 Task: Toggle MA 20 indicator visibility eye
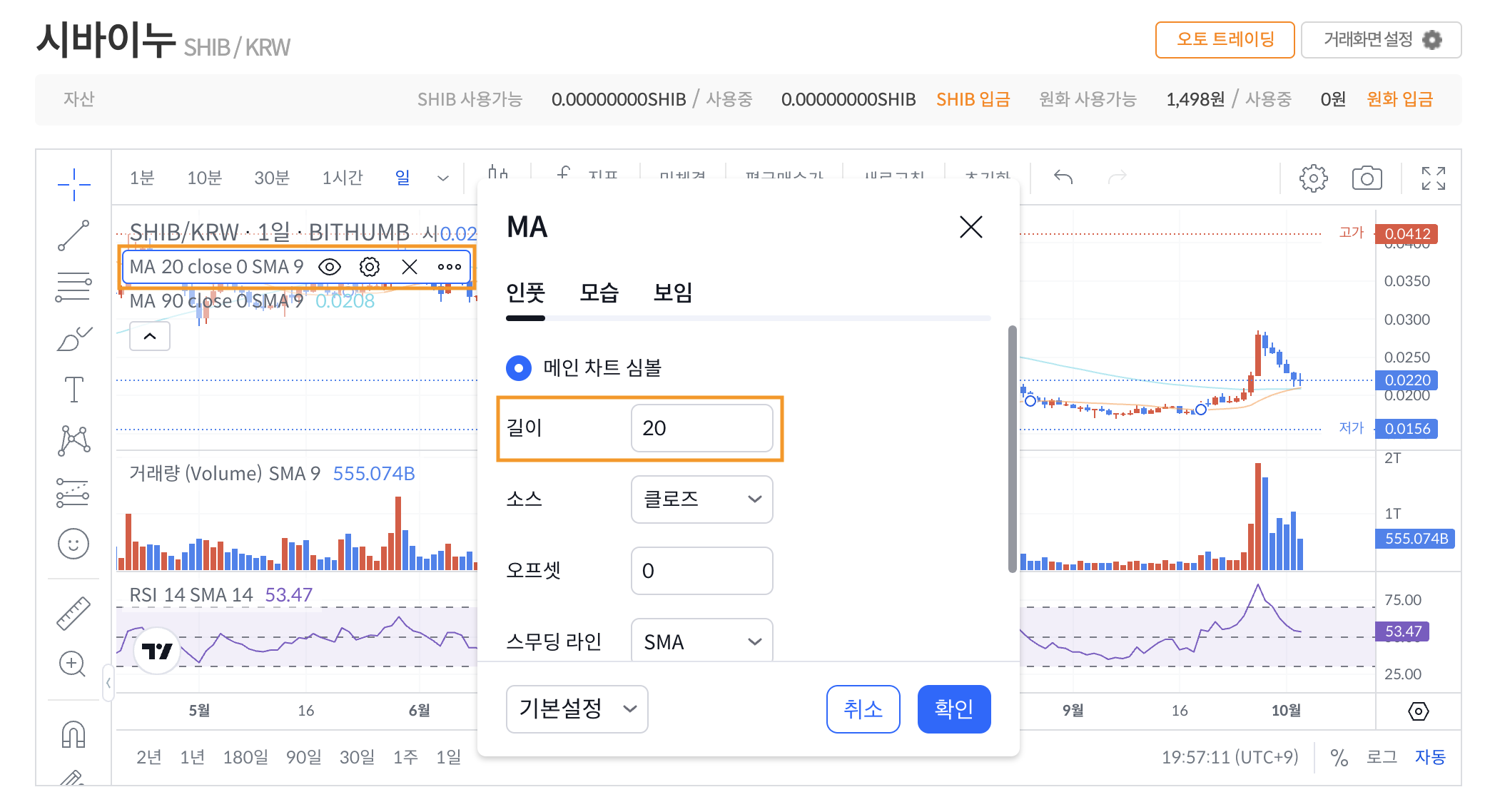coord(329,267)
